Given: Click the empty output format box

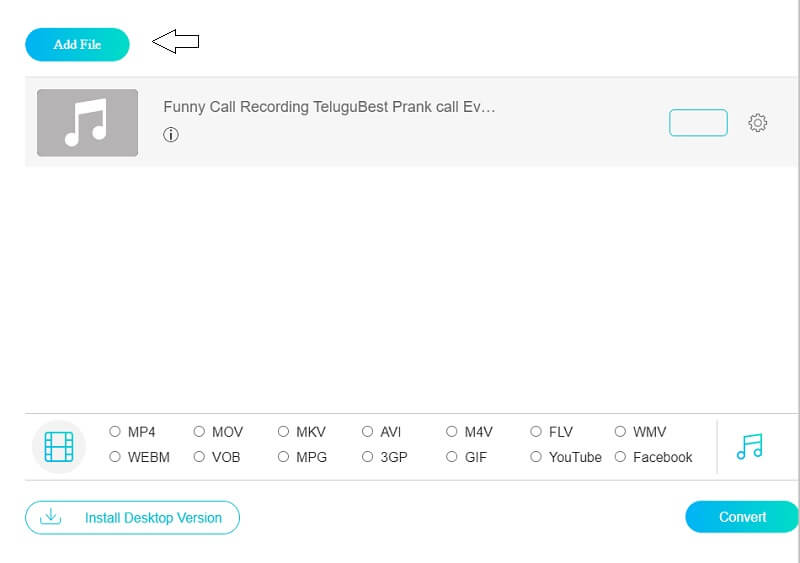Looking at the screenshot, I should (698, 123).
